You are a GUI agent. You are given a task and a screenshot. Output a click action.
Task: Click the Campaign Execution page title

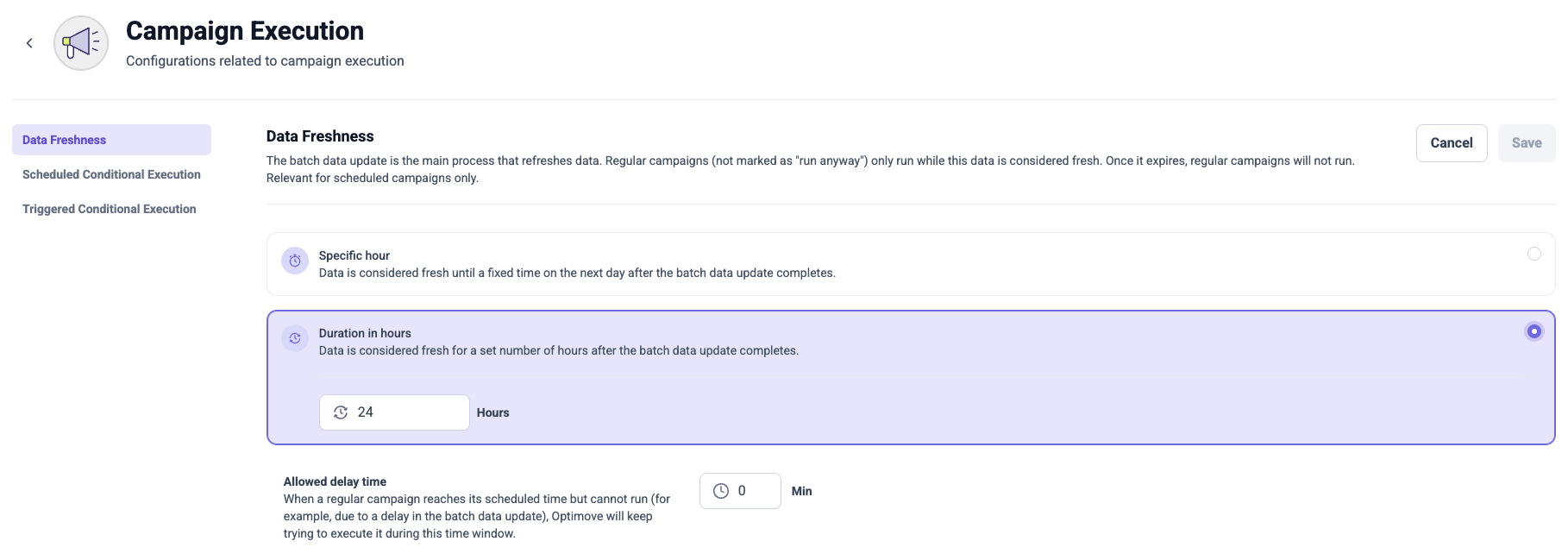click(245, 31)
